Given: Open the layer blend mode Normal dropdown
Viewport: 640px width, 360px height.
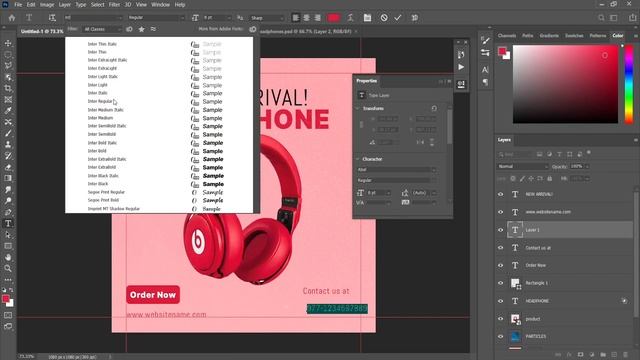Looking at the screenshot, I should (x=522, y=166).
